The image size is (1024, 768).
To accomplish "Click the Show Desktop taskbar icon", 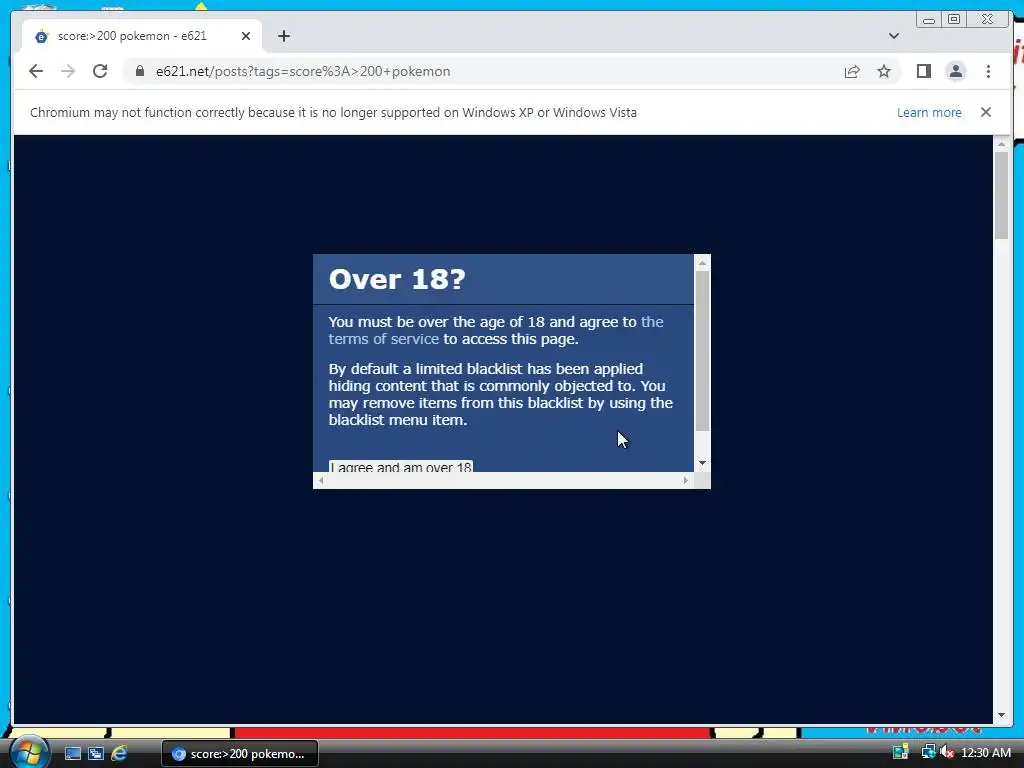I will pos(72,754).
